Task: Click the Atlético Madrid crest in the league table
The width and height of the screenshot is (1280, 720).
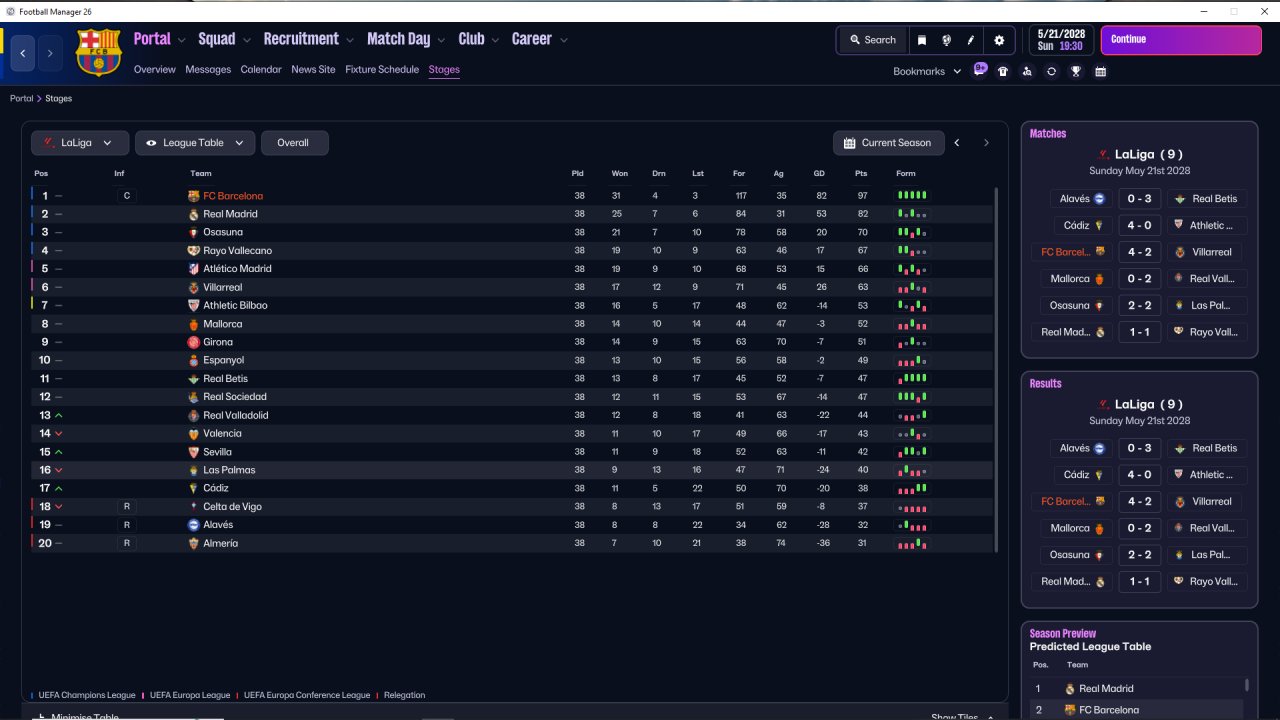Action: (x=194, y=269)
